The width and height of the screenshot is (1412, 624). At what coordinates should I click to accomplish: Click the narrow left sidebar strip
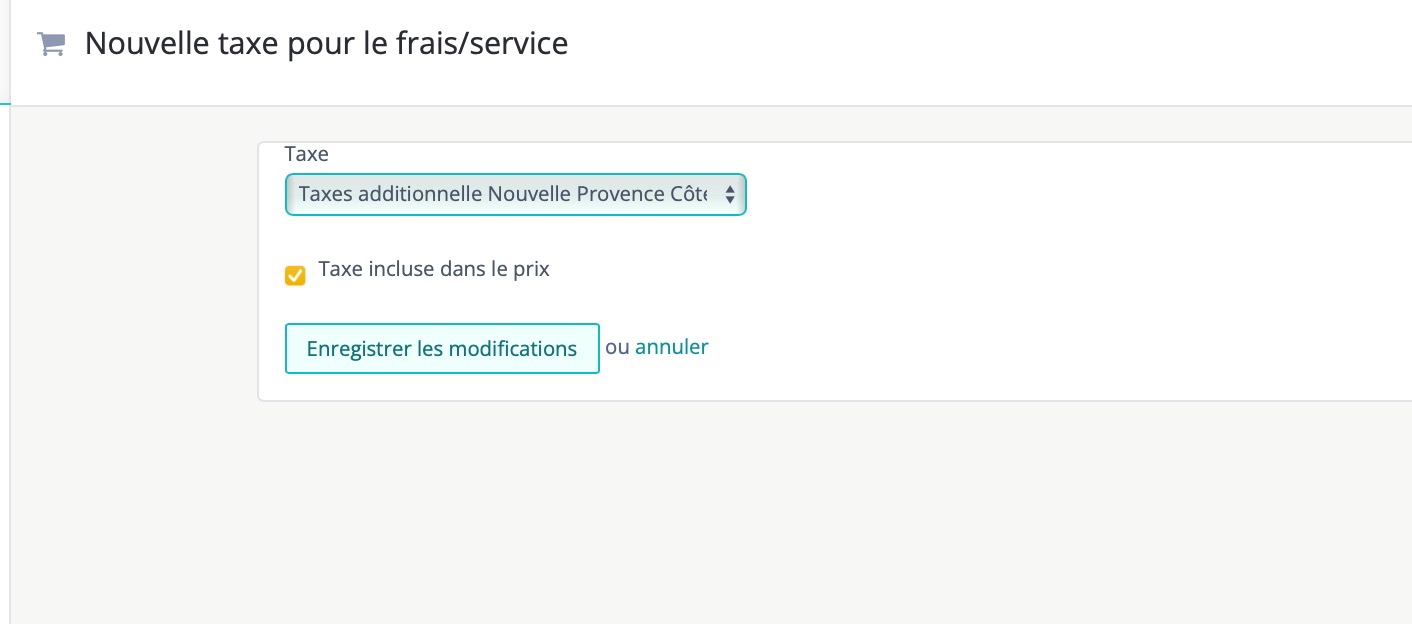tap(5, 350)
